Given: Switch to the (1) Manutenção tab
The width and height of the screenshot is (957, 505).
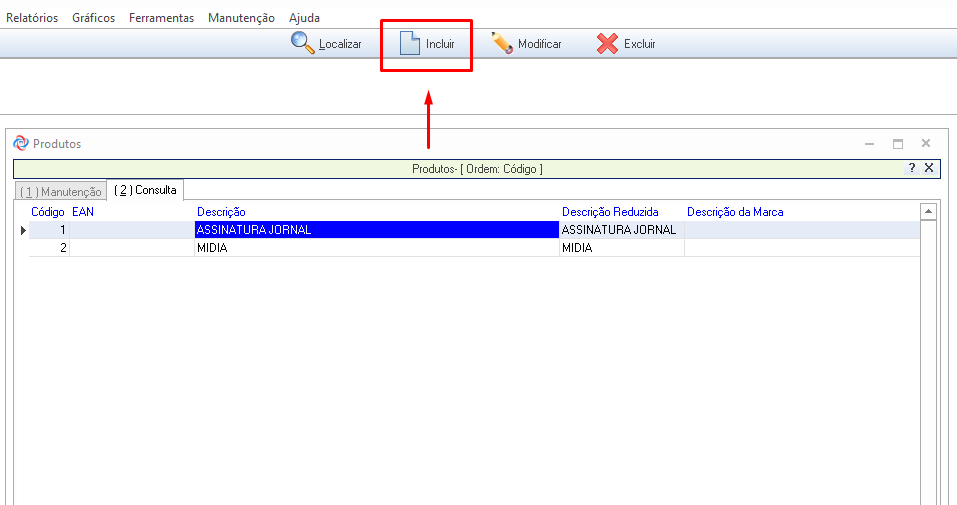Looking at the screenshot, I should (x=60, y=191).
